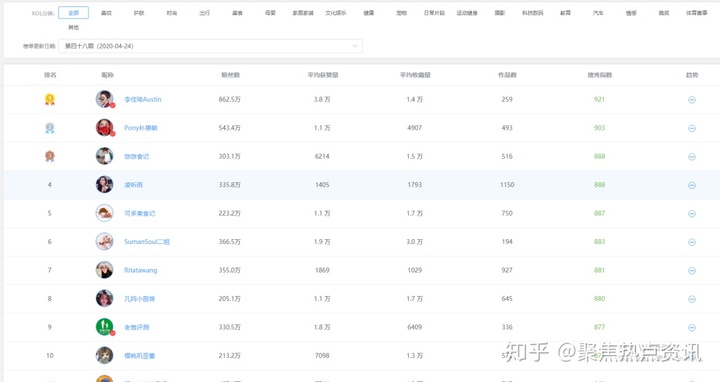Select the 健康 category filter
The image size is (720, 382).
point(369,13)
